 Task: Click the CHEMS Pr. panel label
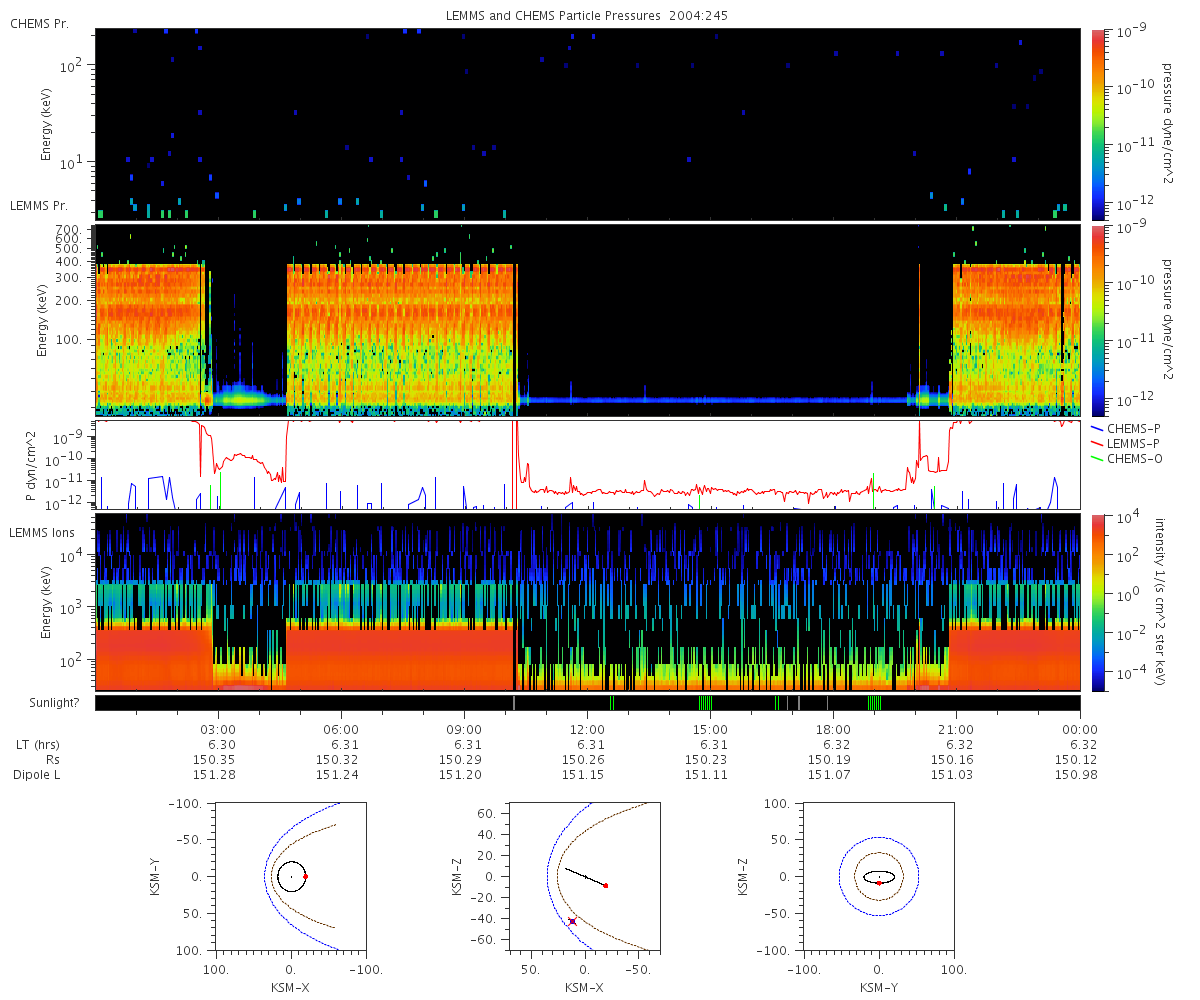[x=39, y=23]
